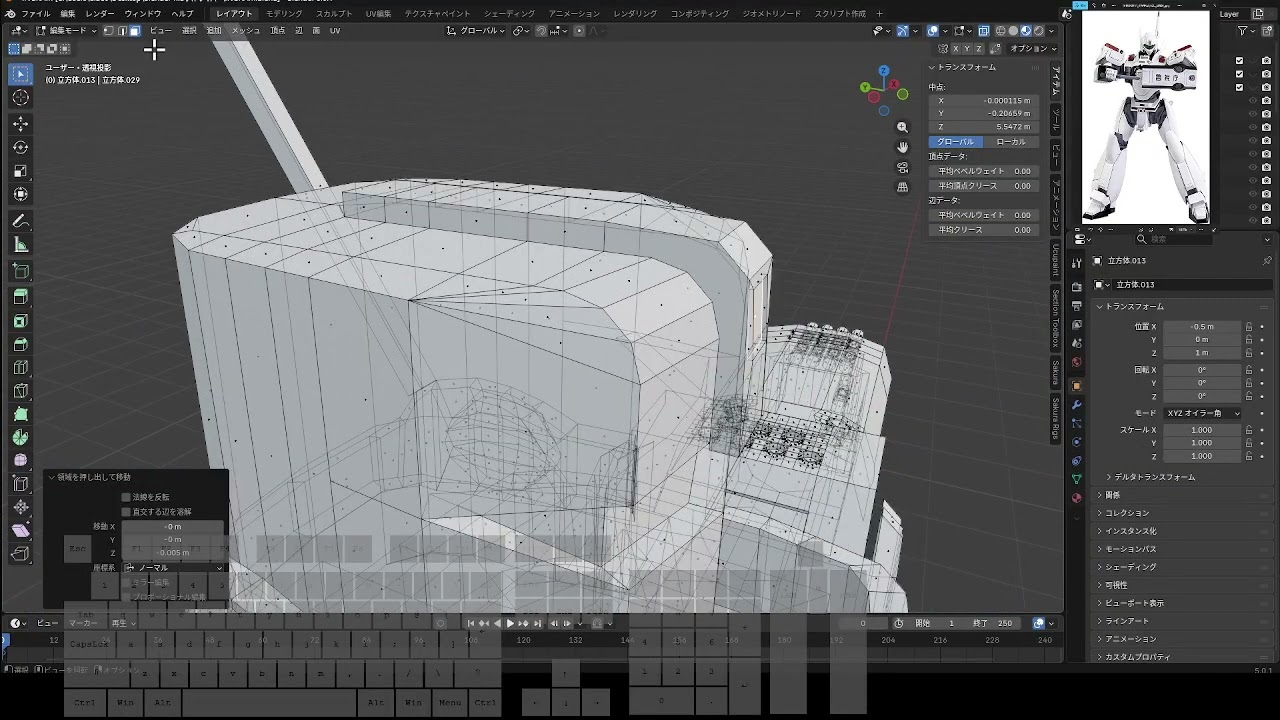Viewport: 1280px width, 720px height.
Task: Select the Bevel tool
Action: 20,345
